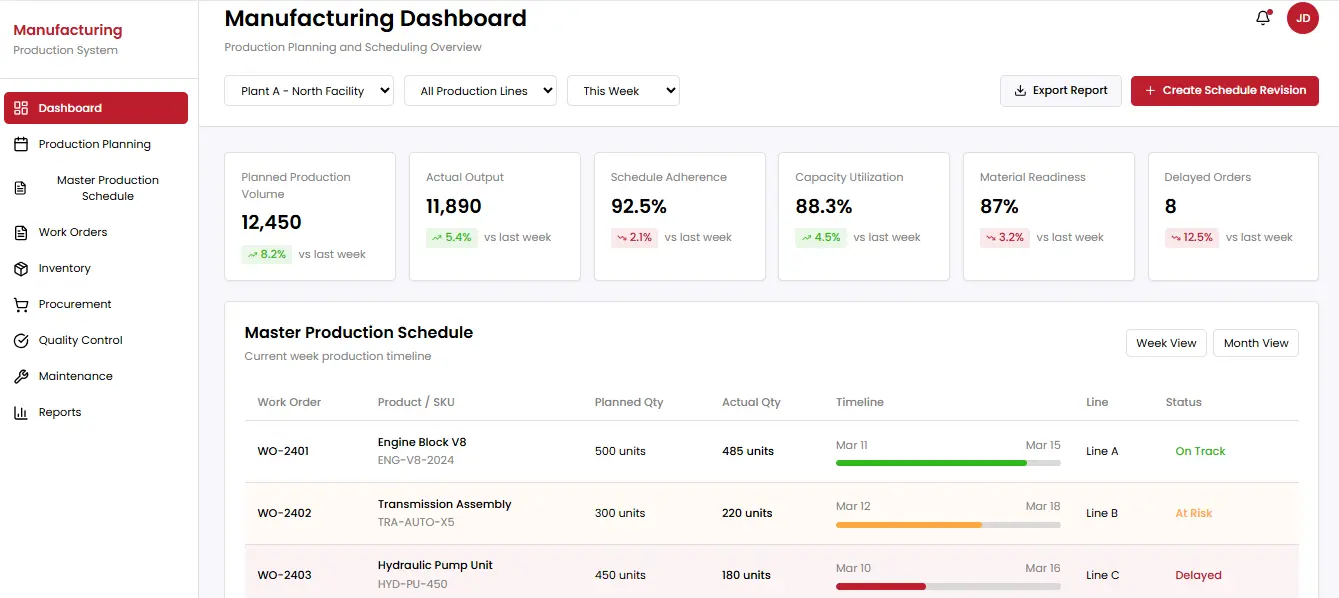Switch to Month View

[1255, 343]
